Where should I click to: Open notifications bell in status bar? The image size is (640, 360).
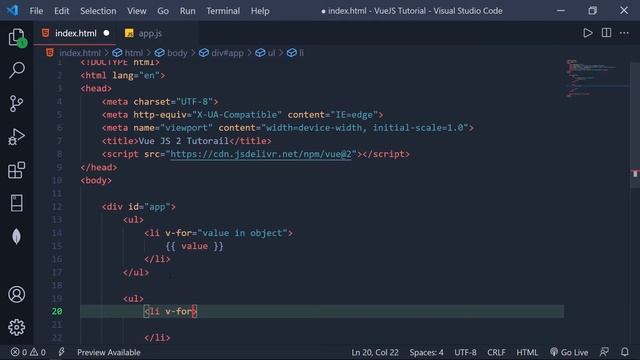click(625, 352)
